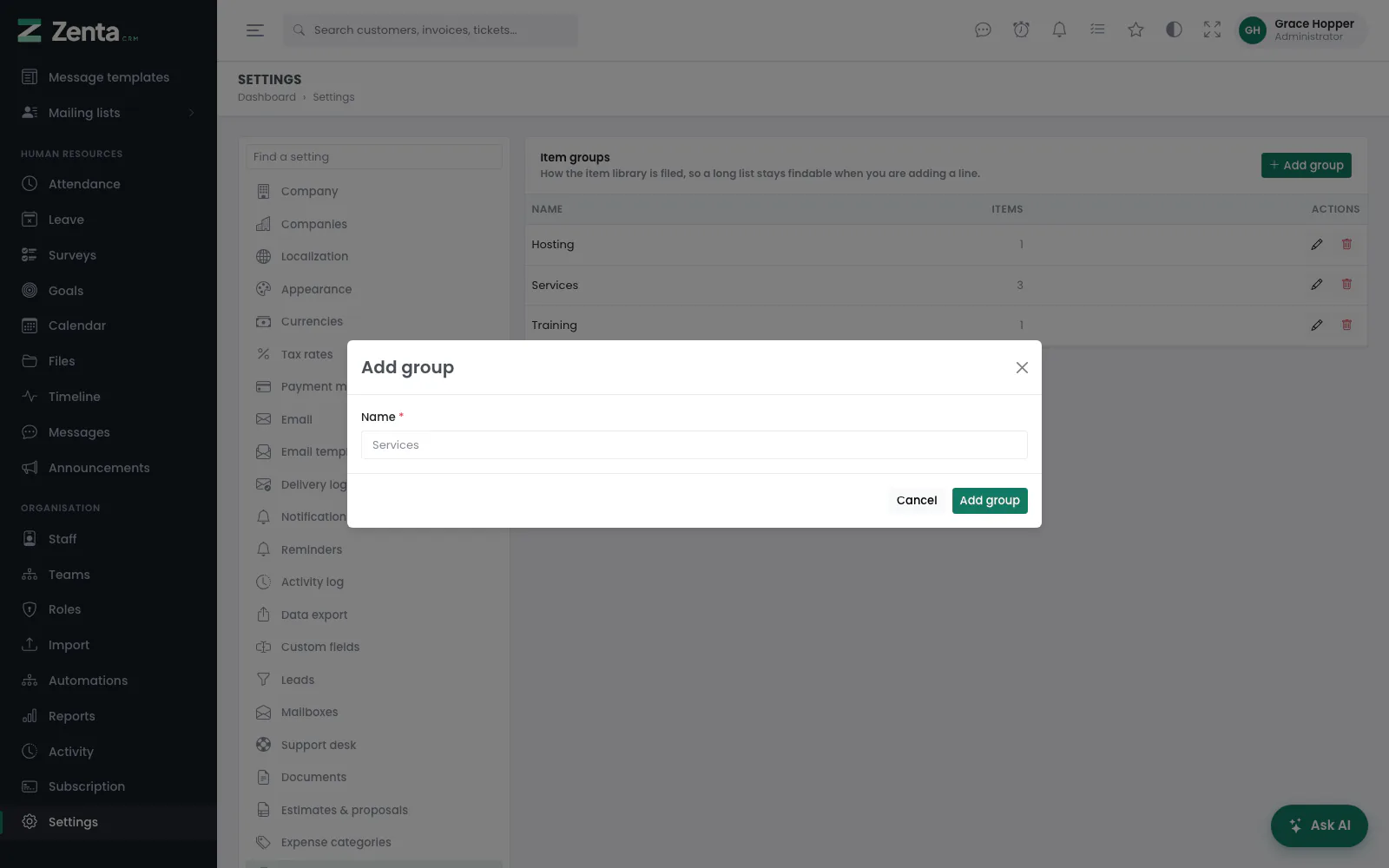1389x868 pixels.
Task: Open the notifications bell in top bar
Action: pos(1059,30)
